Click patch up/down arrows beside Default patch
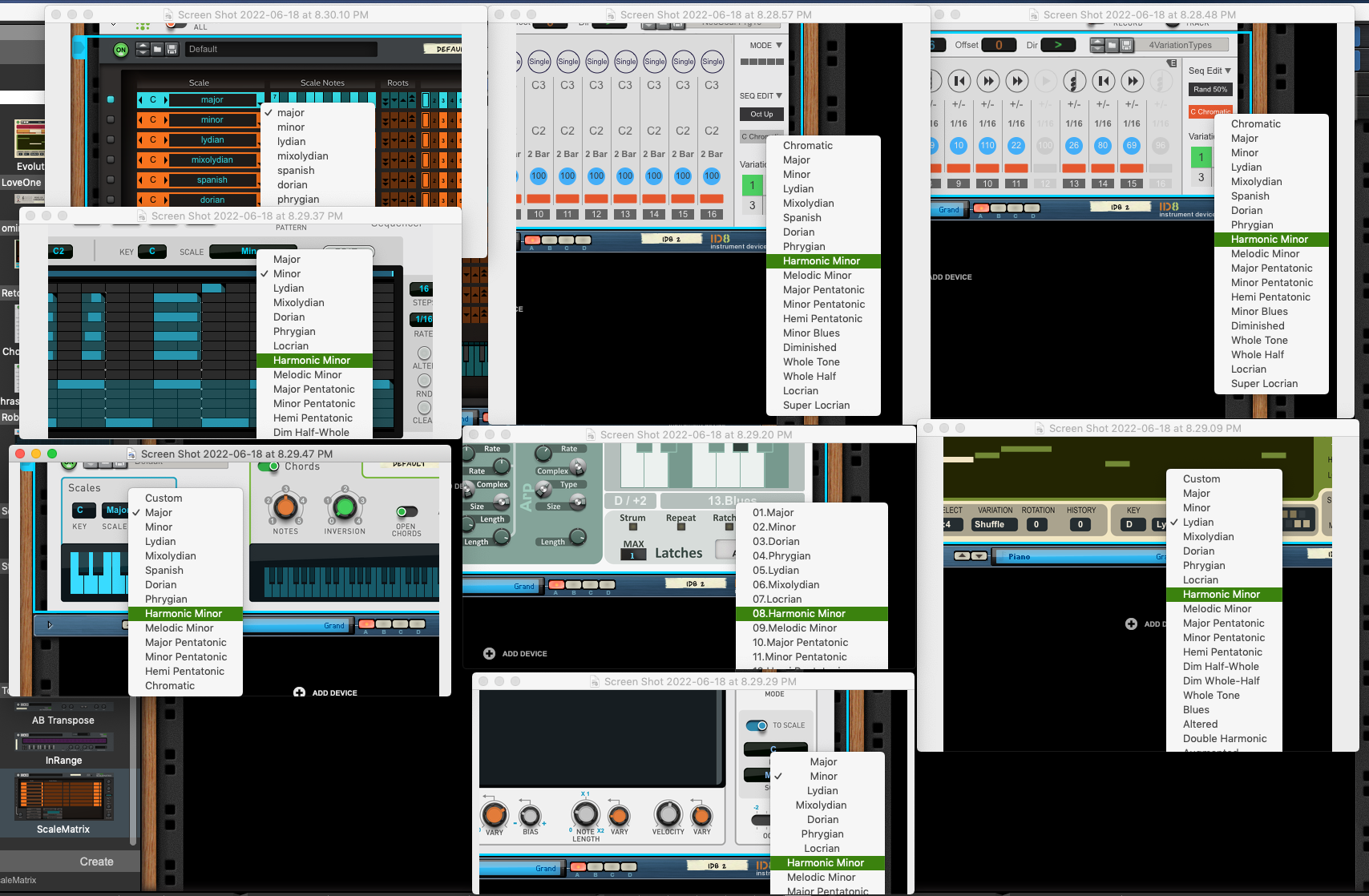 (x=143, y=49)
